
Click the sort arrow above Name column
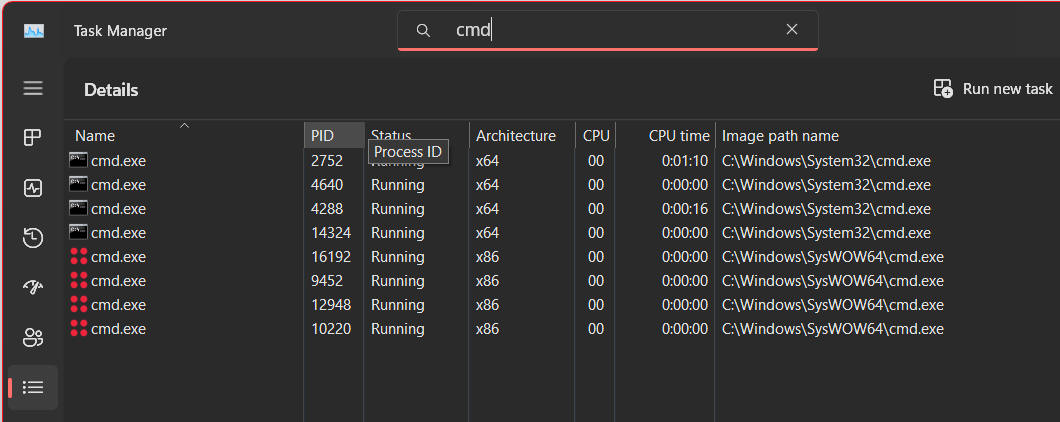tap(184, 125)
